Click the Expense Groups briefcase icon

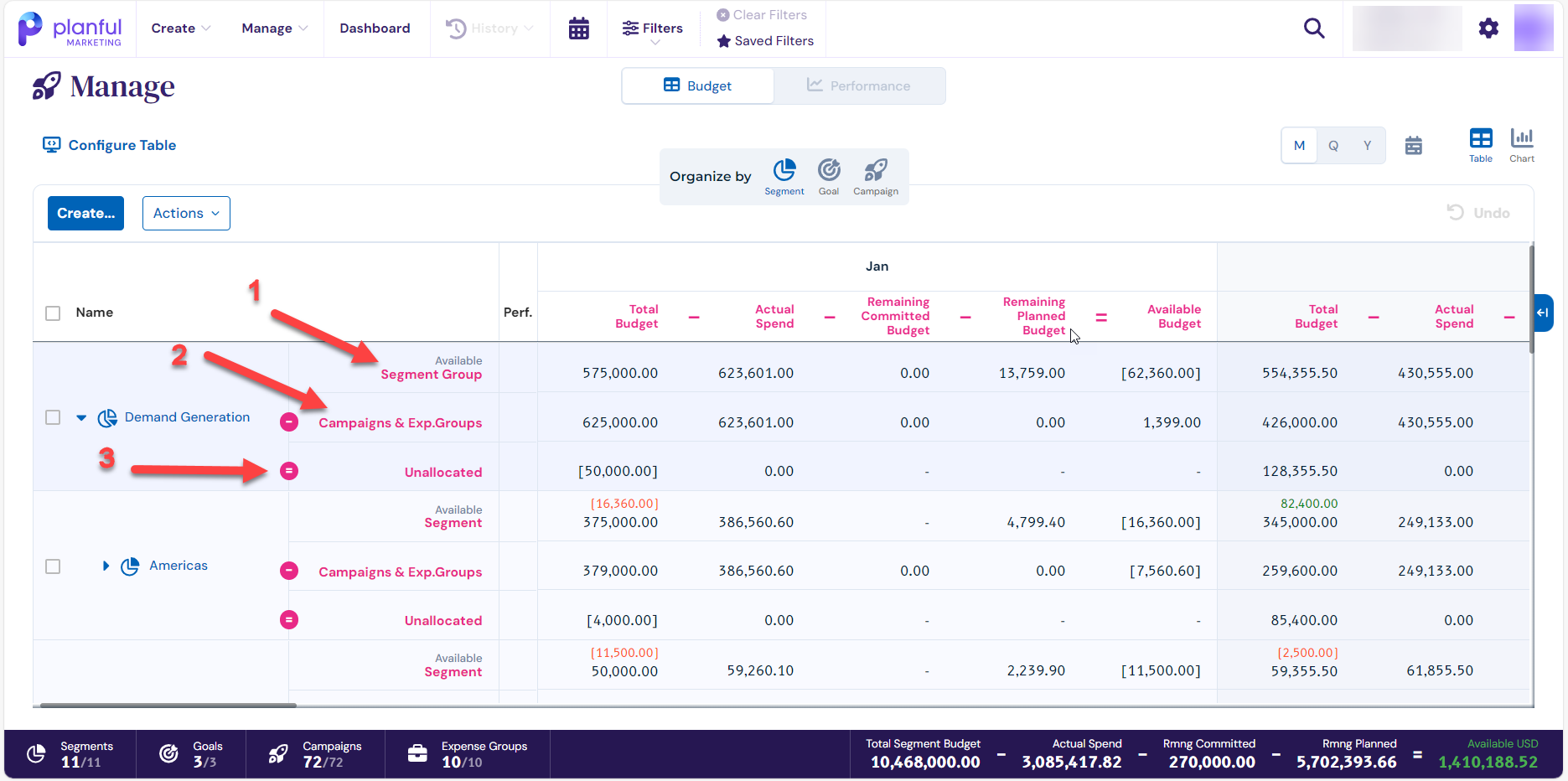[417, 754]
